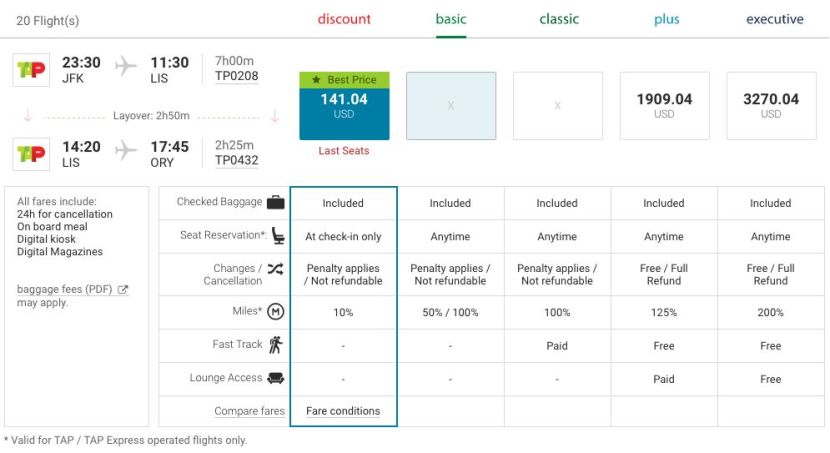Click flight number TP0432
The width and height of the screenshot is (830, 453).
click(237, 160)
